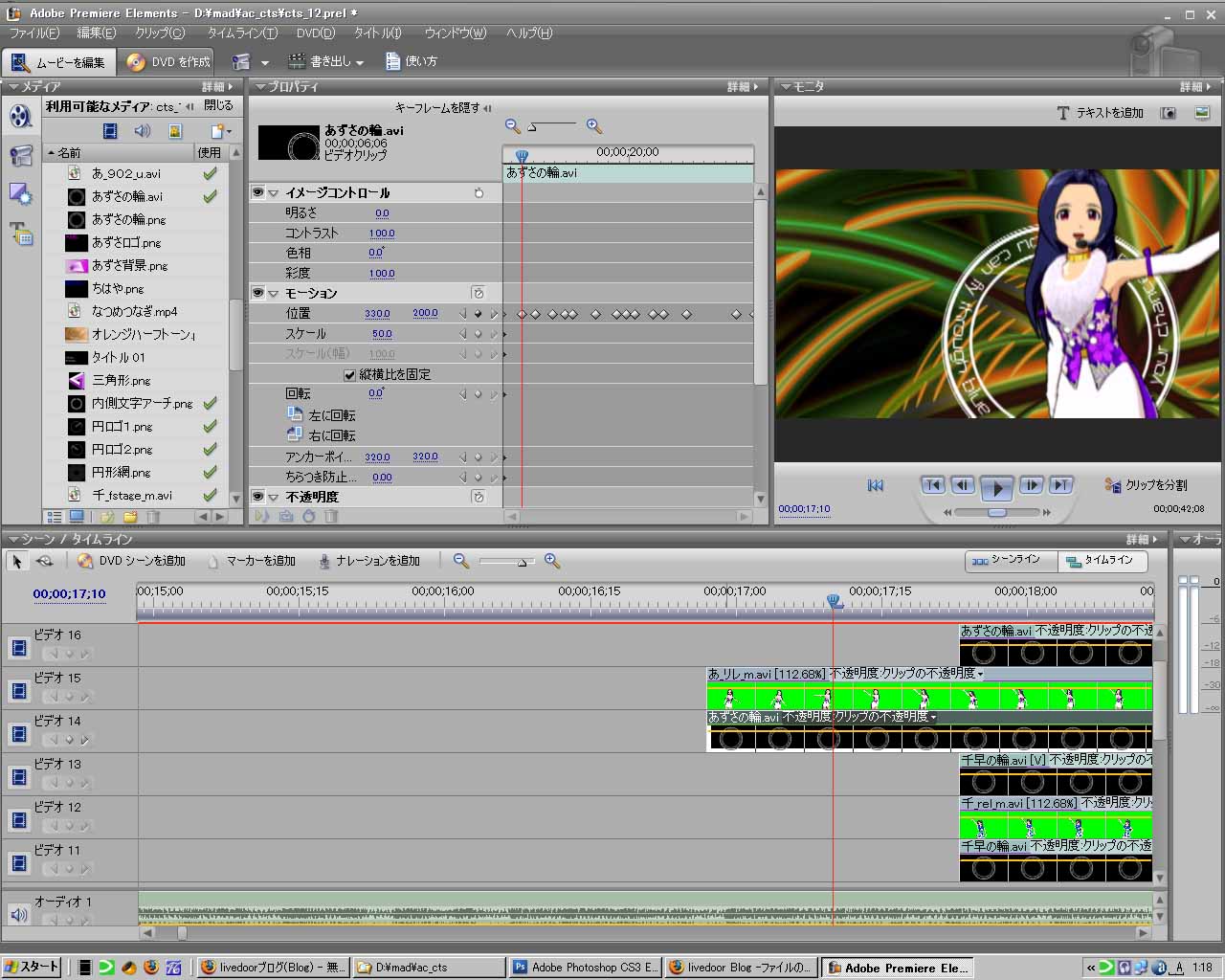Click the add DVD scene icon
The height and width of the screenshot is (980, 1225).
[x=85, y=561]
